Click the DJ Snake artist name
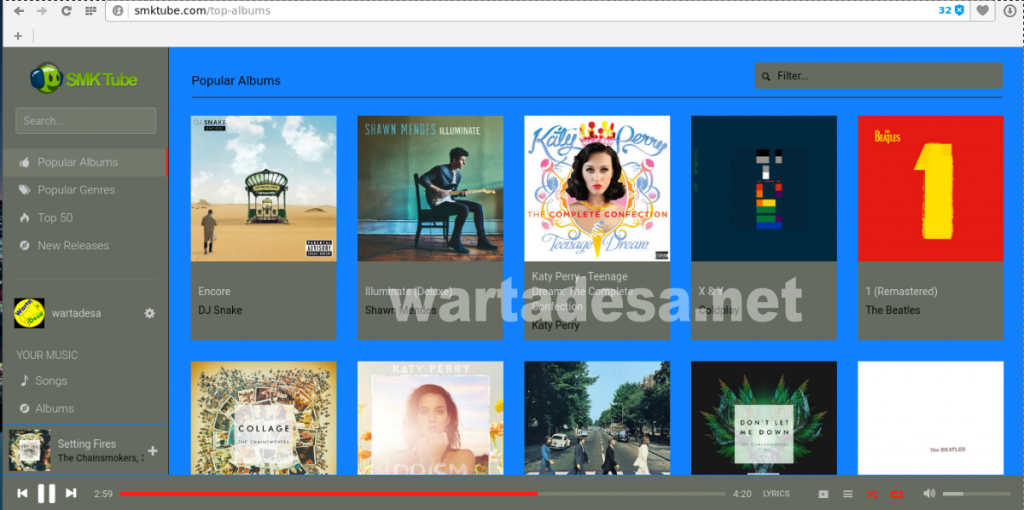 click(220, 310)
